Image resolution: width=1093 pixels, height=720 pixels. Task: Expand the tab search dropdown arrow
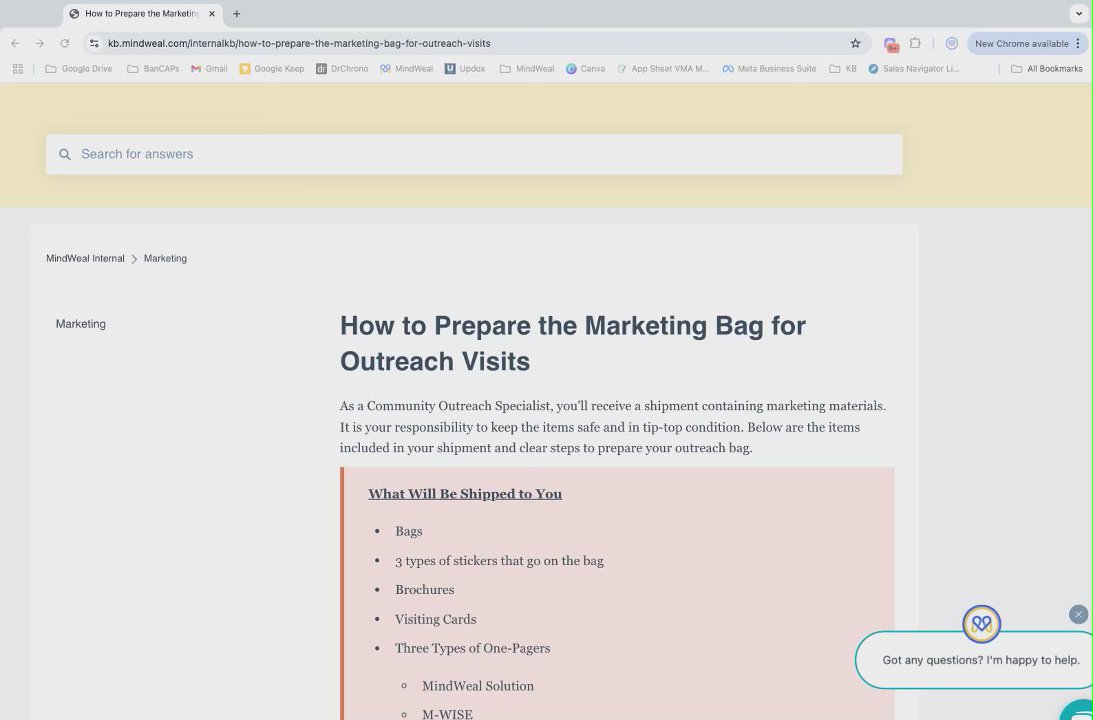click(x=1078, y=14)
